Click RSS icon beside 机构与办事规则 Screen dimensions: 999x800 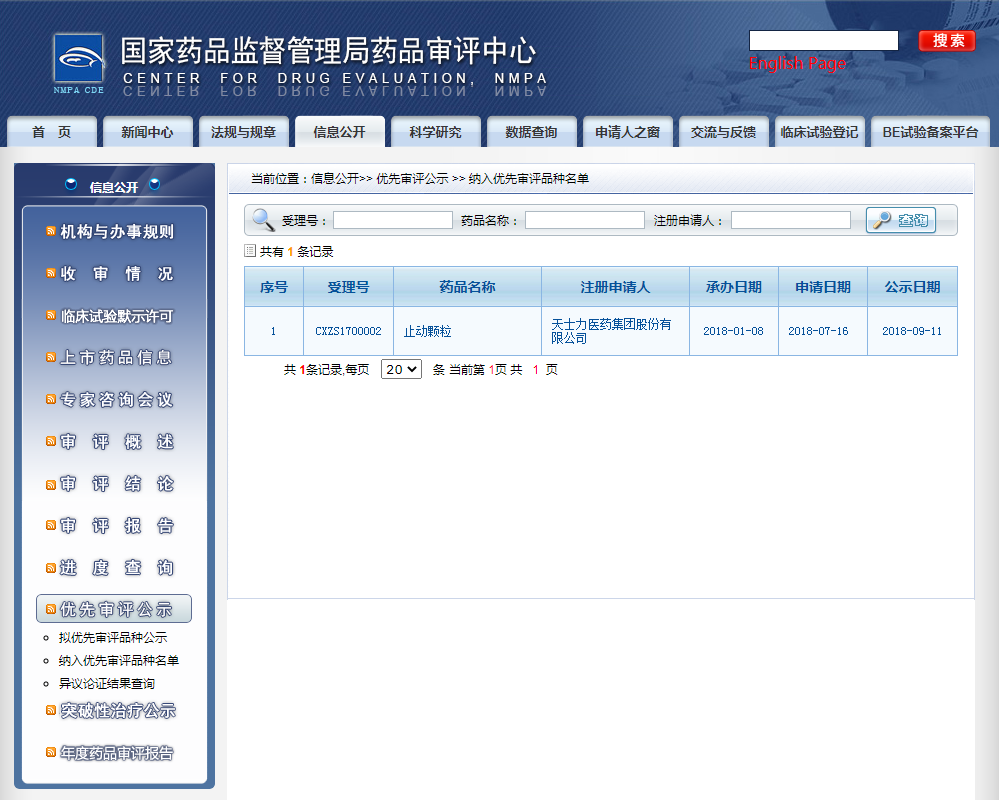pyautogui.click(x=51, y=232)
